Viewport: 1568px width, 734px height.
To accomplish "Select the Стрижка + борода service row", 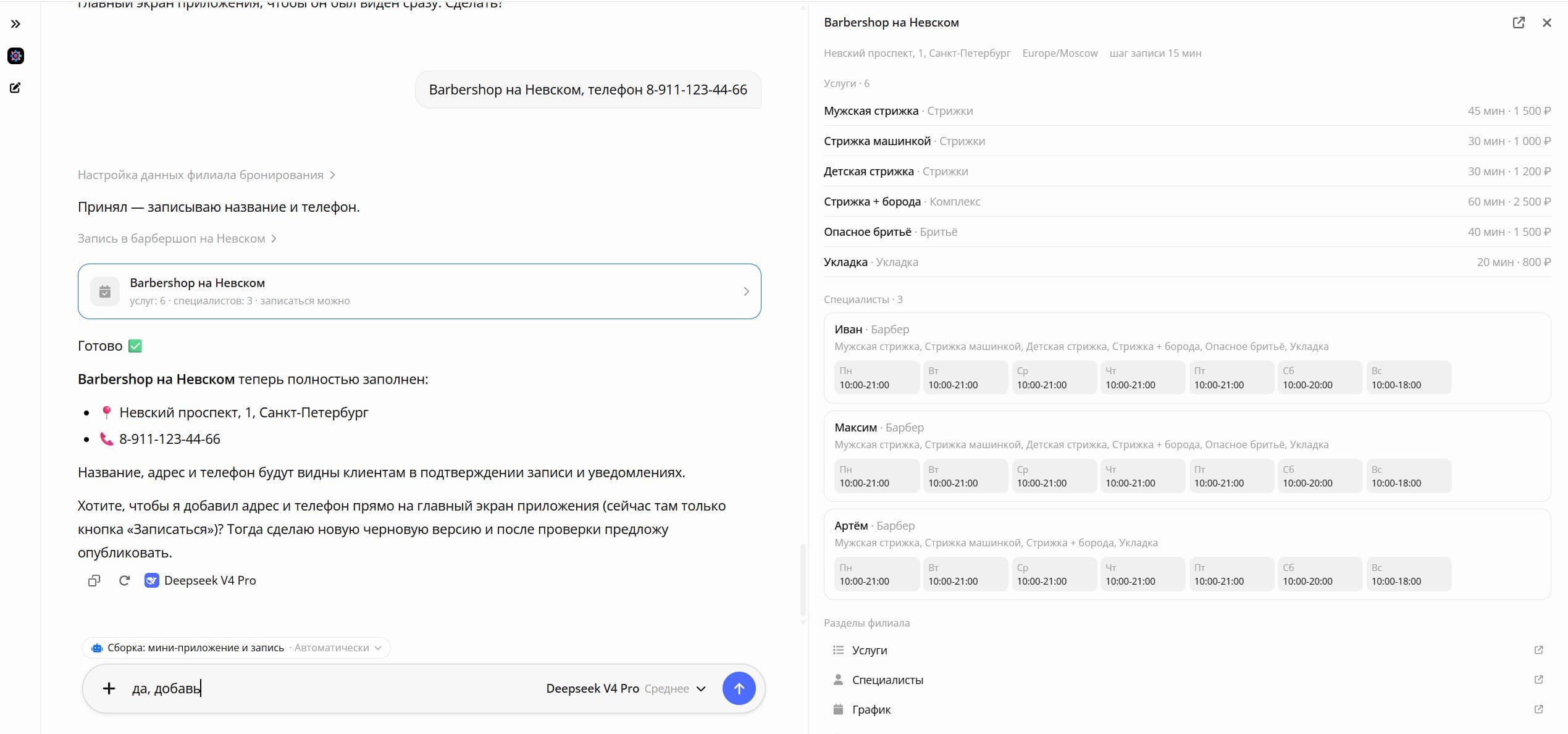I will coord(1188,202).
